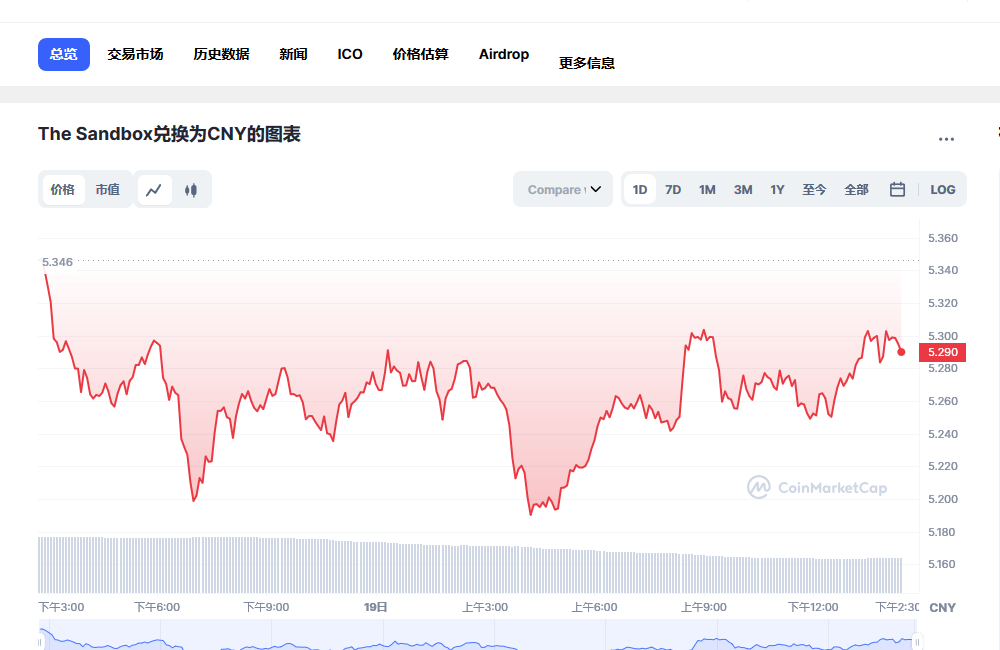Click the 上午9:00 time axis label
The height and width of the screenshot is (650, 1000).
[x=703, y=607]
